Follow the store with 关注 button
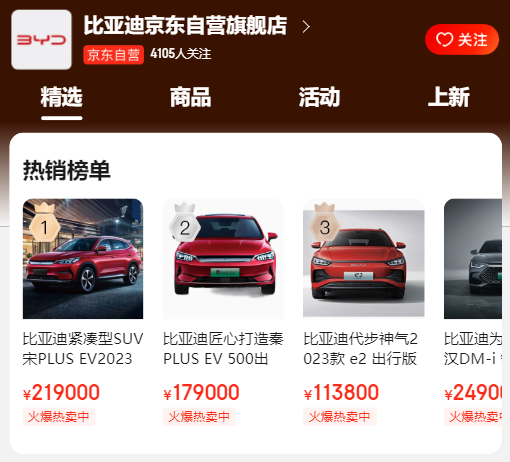This screenshot has height=462, width=510. pos(462,39)
